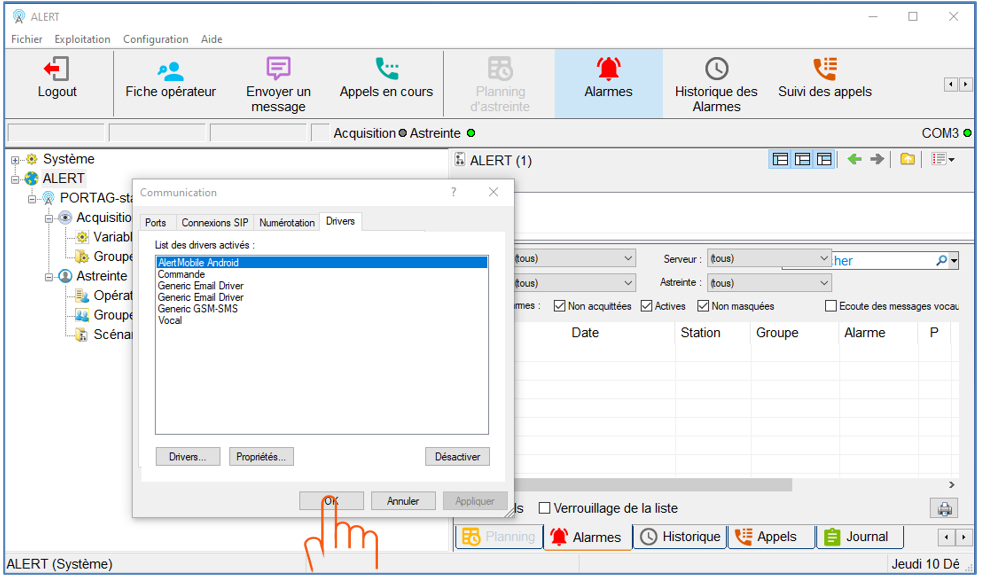Click the horizontal scrollbar under the alarm list
982x581 pixels.
tap(700, 485)
